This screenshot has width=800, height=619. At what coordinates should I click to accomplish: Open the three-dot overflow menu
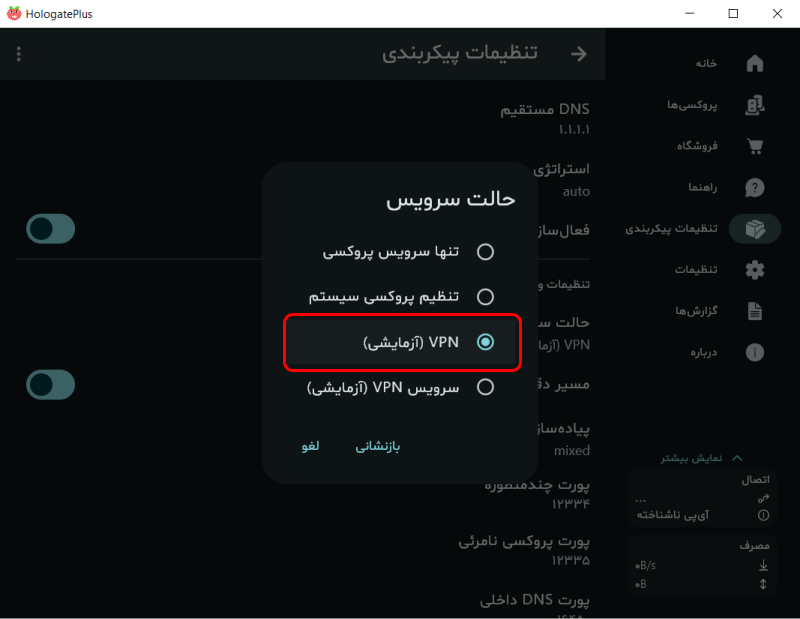click(17, 53)
